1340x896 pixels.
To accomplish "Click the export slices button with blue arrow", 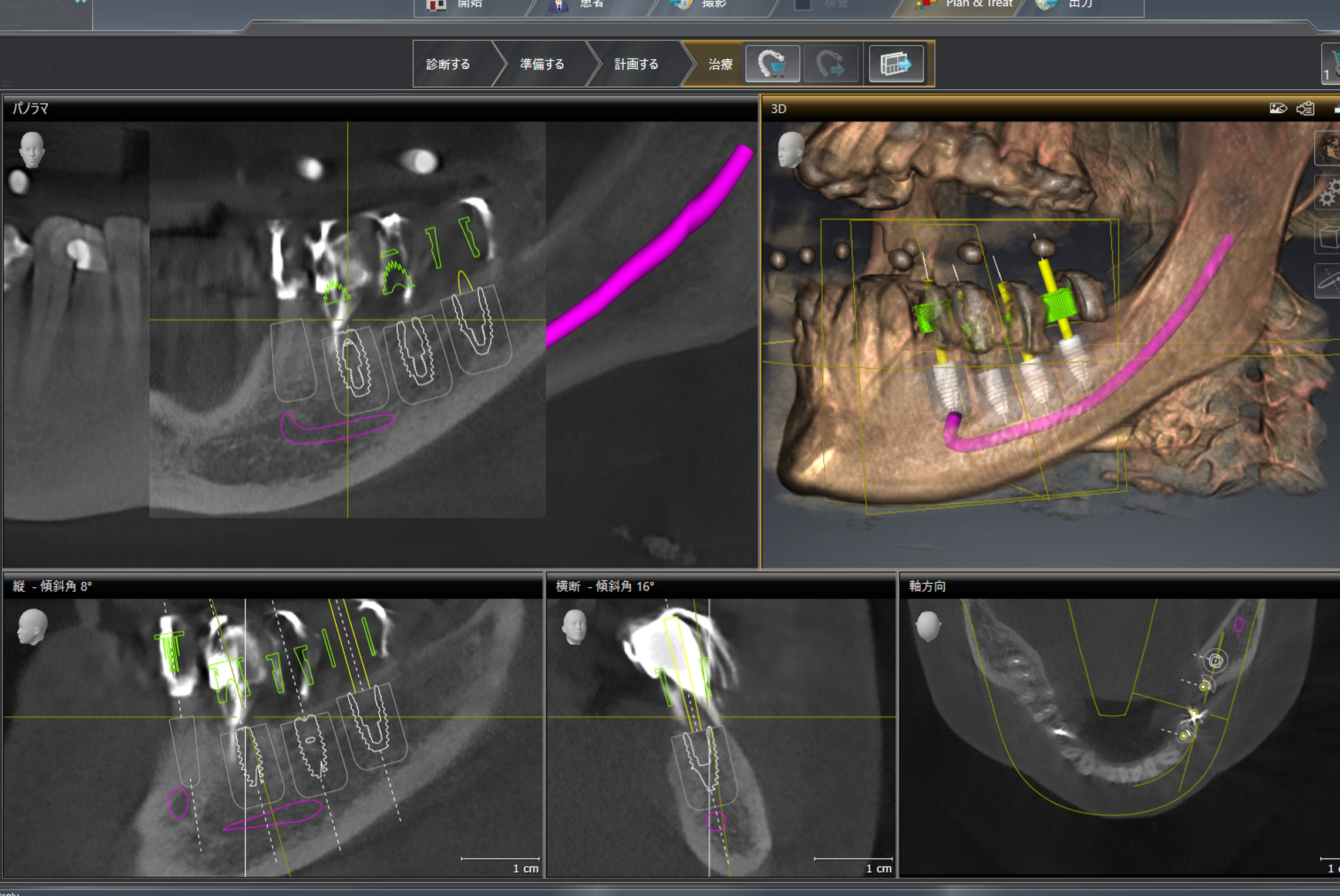I will 895,64.
